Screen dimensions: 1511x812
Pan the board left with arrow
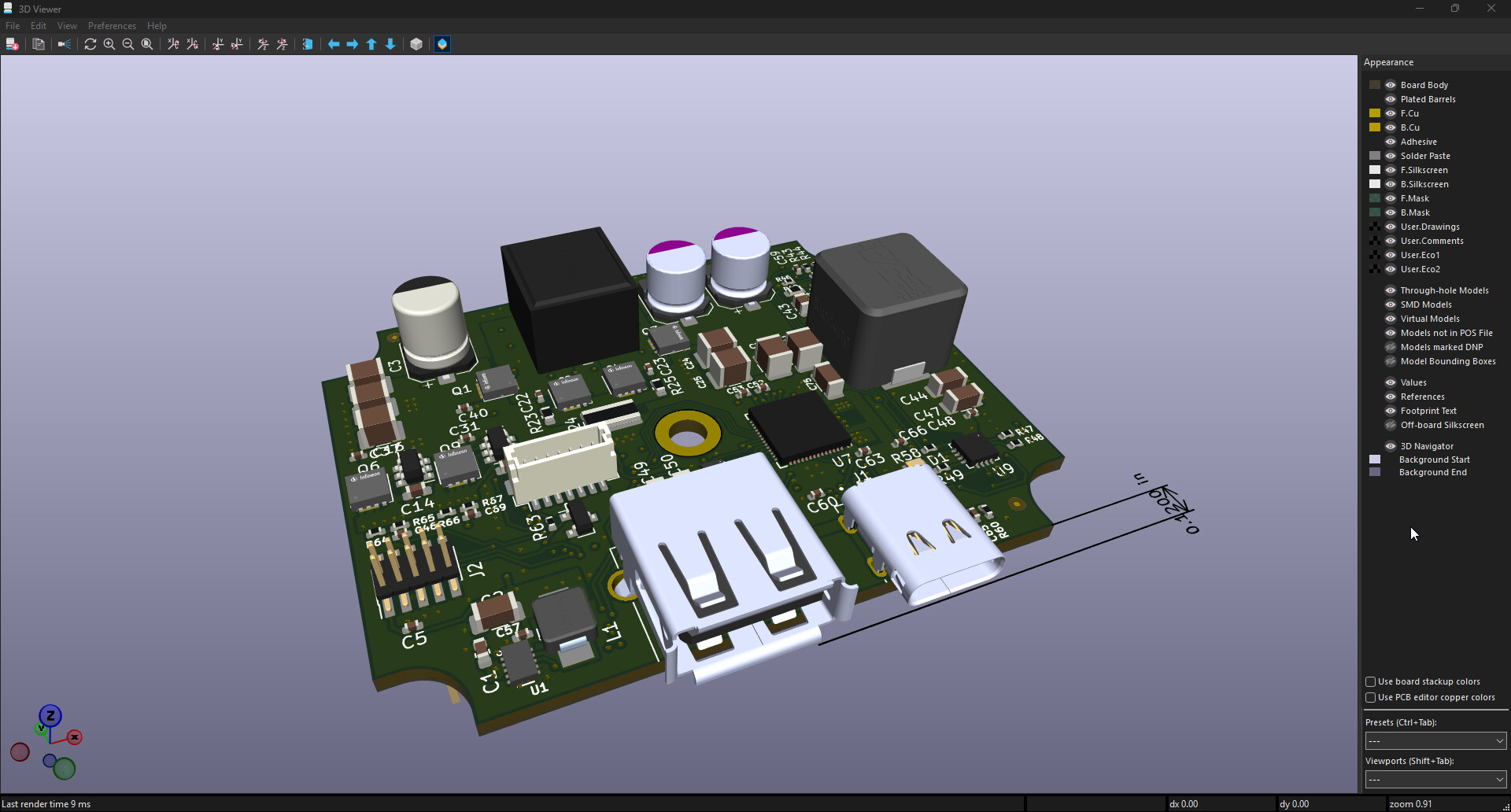[x=334, y=44]
